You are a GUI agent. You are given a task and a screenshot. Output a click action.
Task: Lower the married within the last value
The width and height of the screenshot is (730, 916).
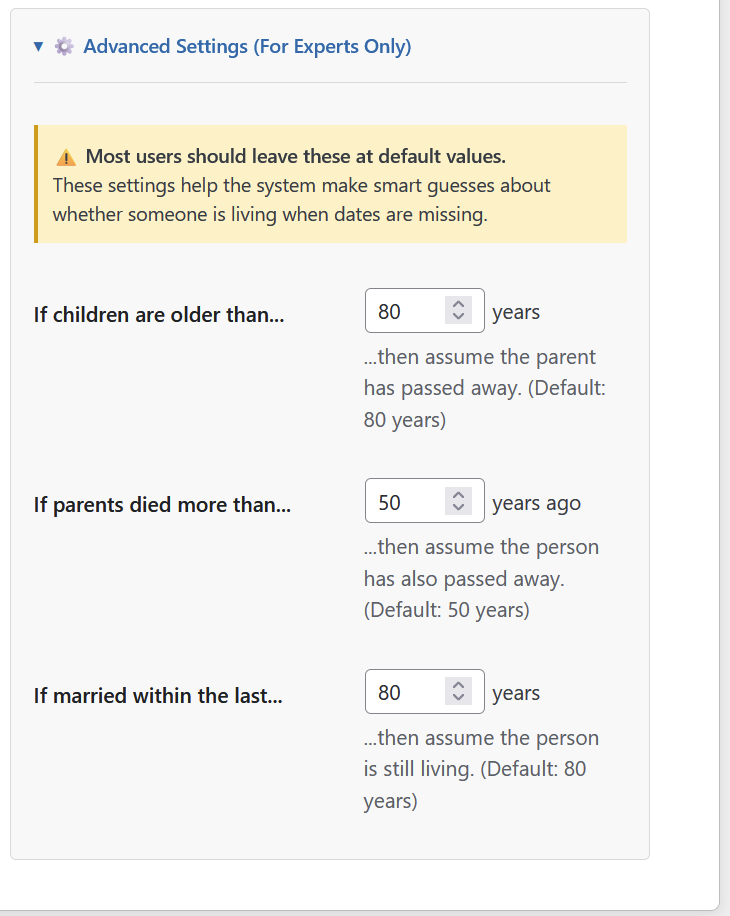coord(458,698)
